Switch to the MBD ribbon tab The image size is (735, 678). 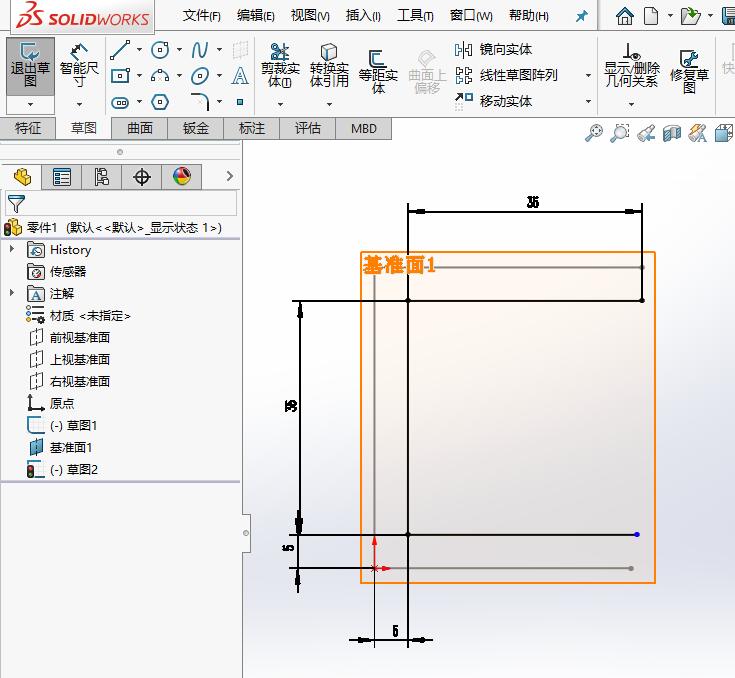[364, 128]
